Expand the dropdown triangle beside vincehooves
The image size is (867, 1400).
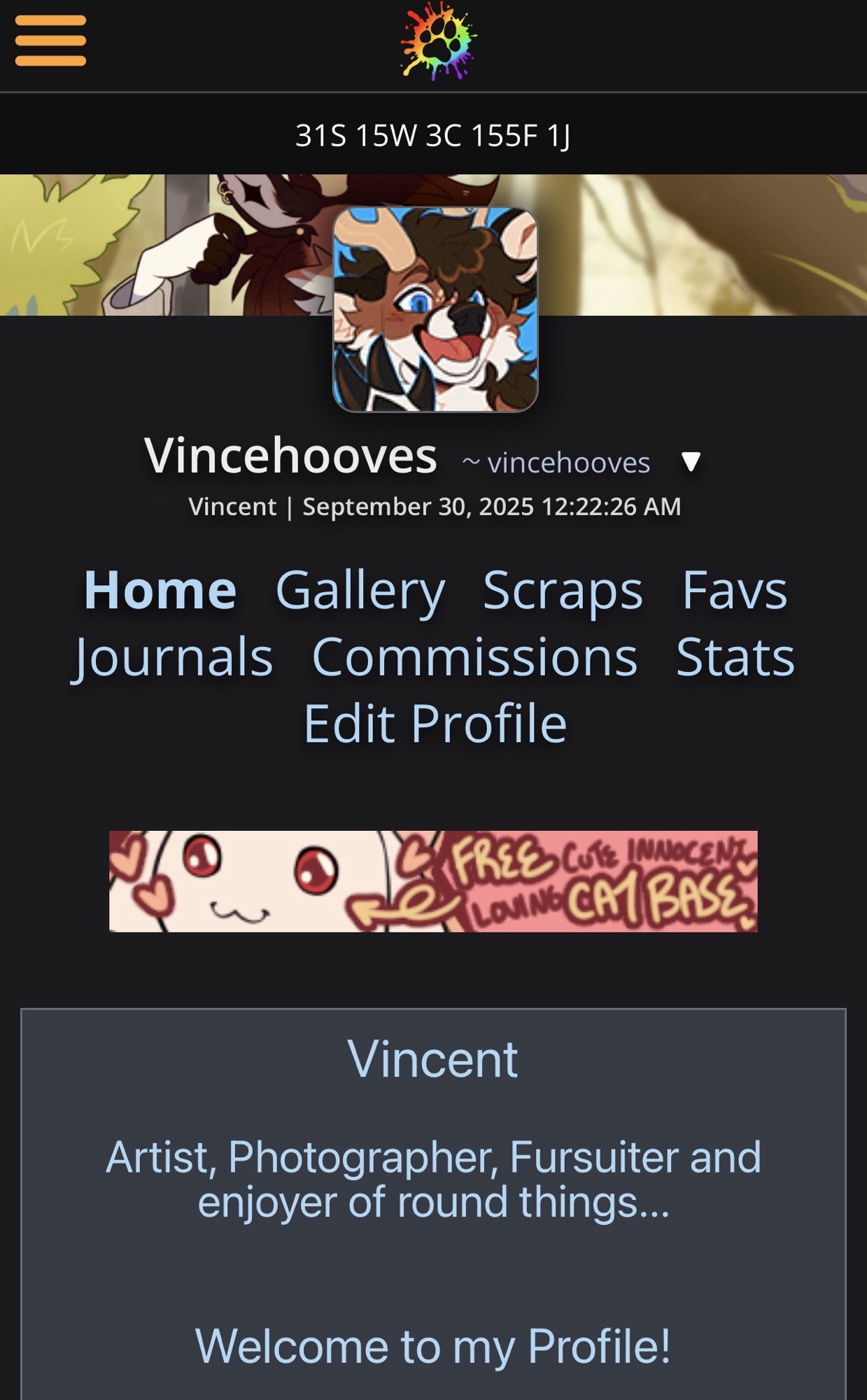click(x=691, y=462)
